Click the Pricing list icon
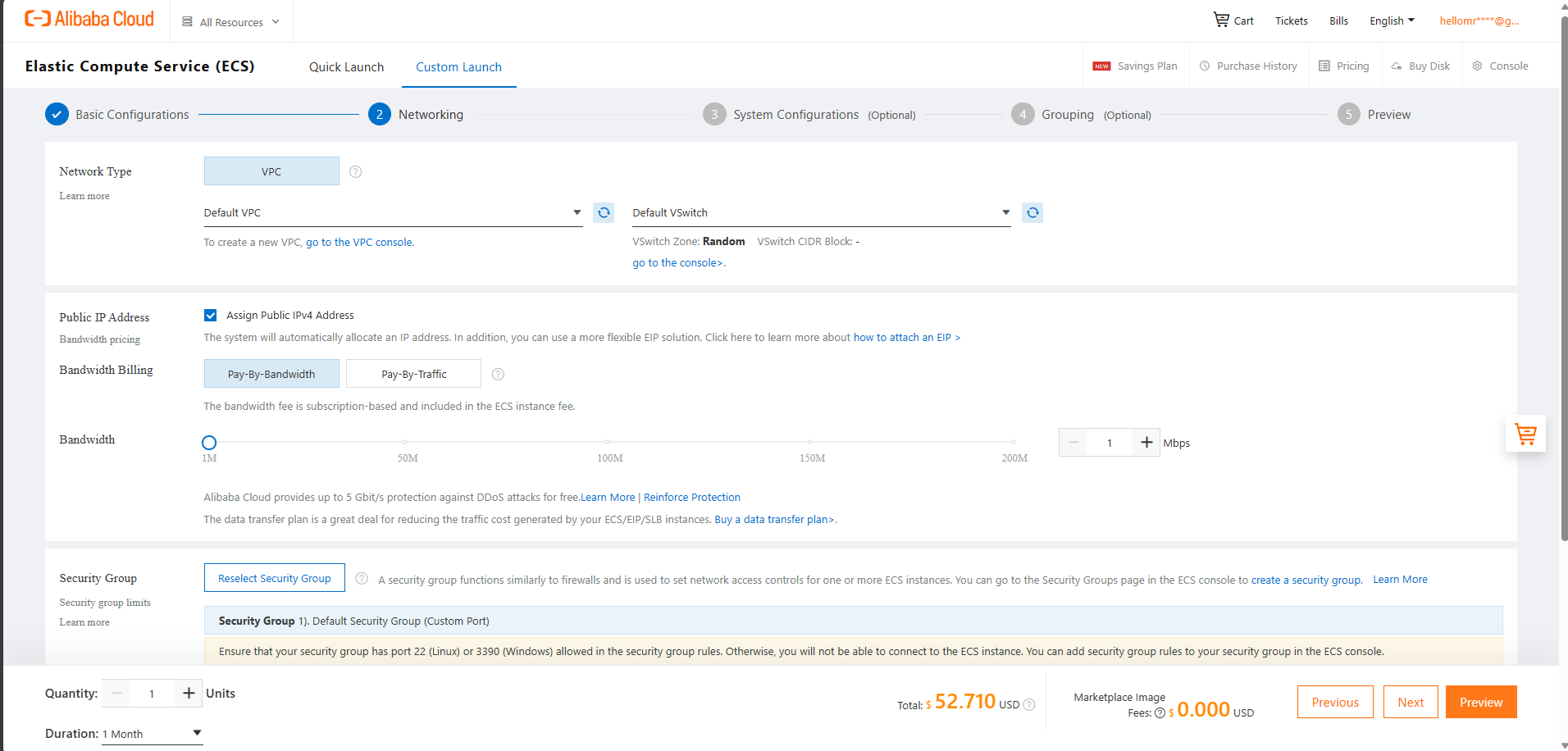Image resolution: width=1568 pixels, height=751 pixels. coord(1324,66)
